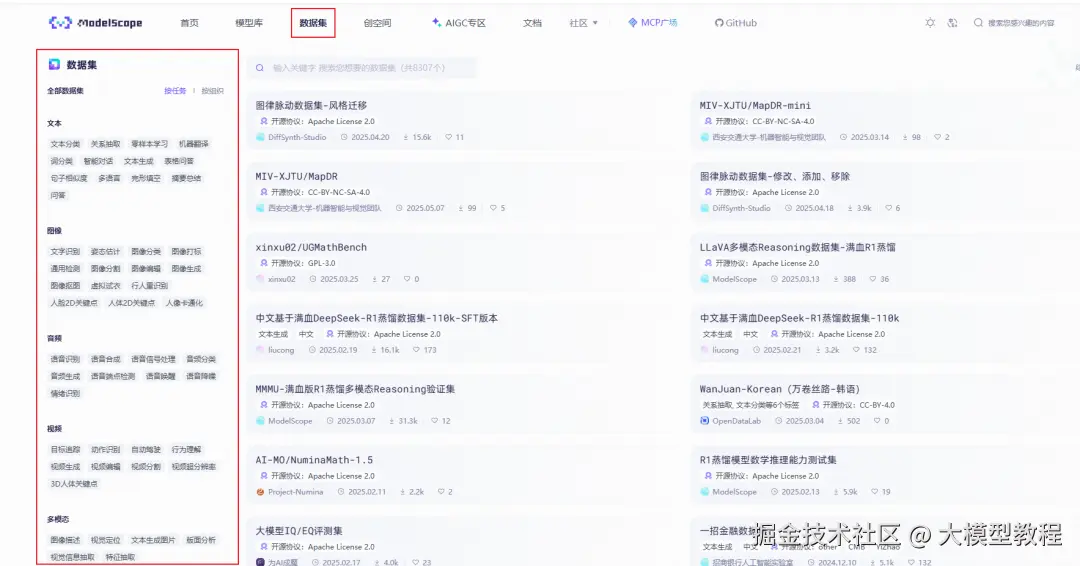Open the 大模型IQ/EQ评测集 dataset
The height and width of the screenshot is (566, 1080).
point(299,531)
